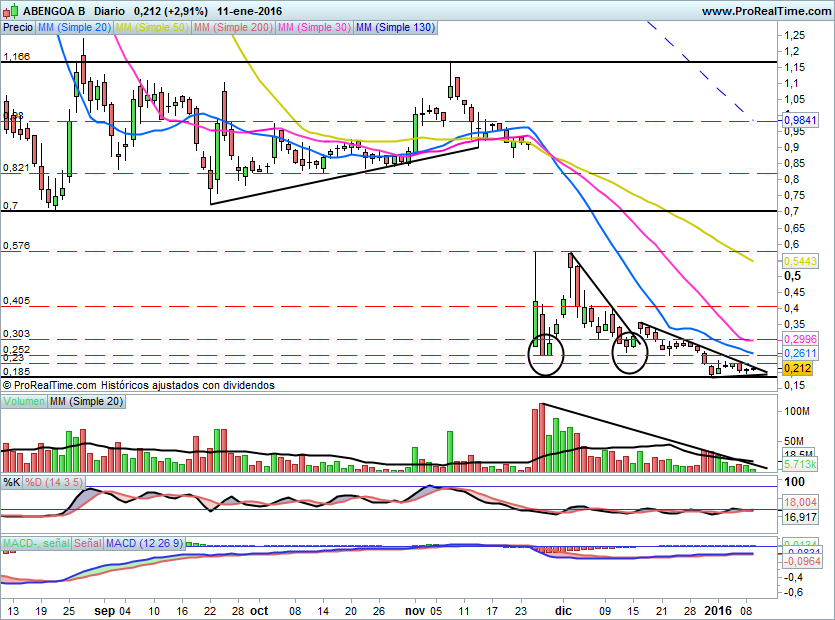835x620 pixels.
Task: Click the 0,9841 blue price axis tag
Action: tap(800, 120)
